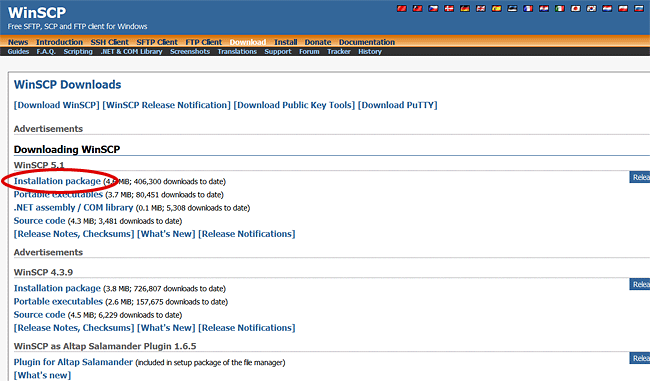Download the .NET assembly / COM library
Image resolution: width=650 pixels, height=381 pixels.
[x=73, y=208]
